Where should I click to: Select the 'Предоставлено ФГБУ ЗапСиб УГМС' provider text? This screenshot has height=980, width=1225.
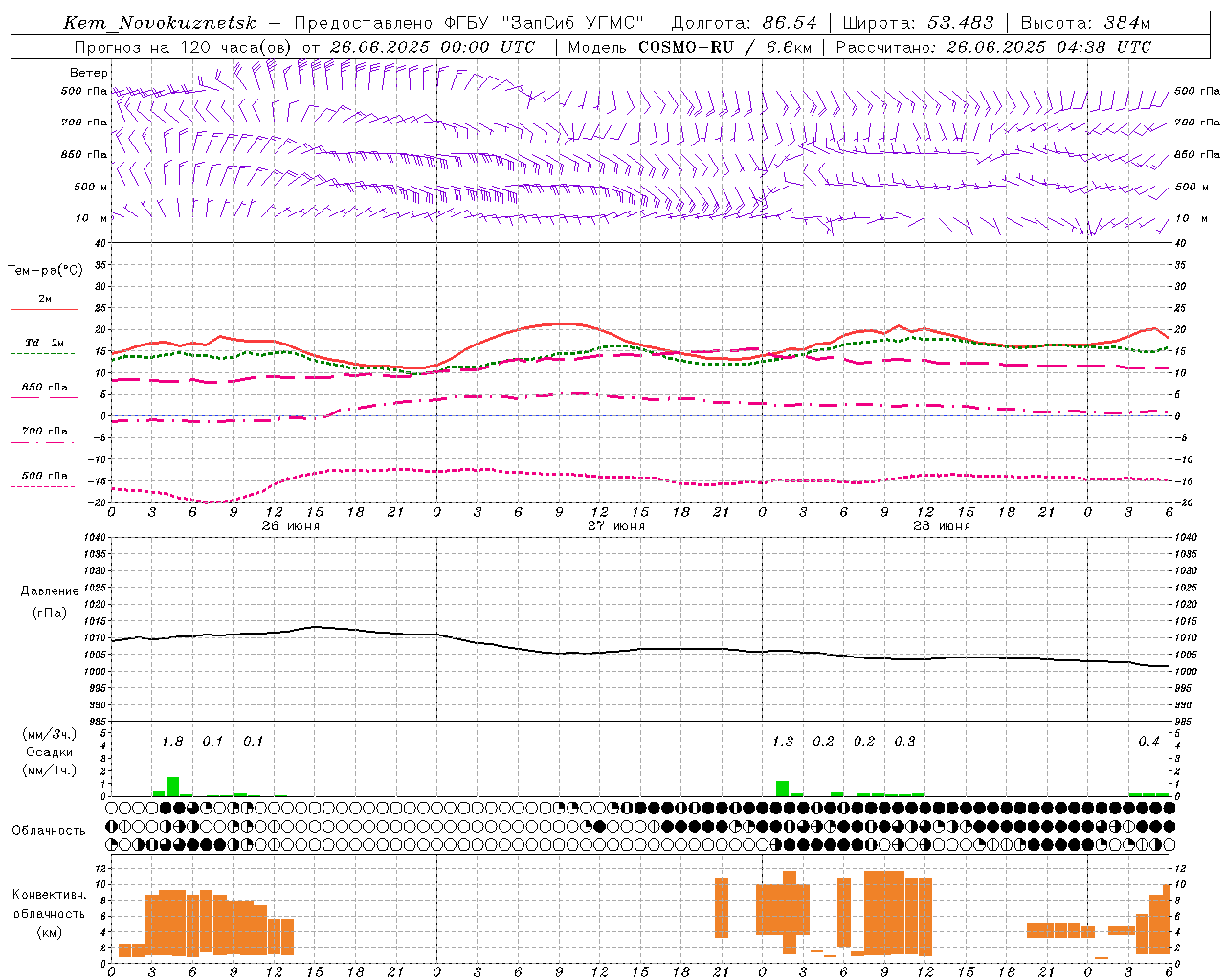[x=470, y=23]
